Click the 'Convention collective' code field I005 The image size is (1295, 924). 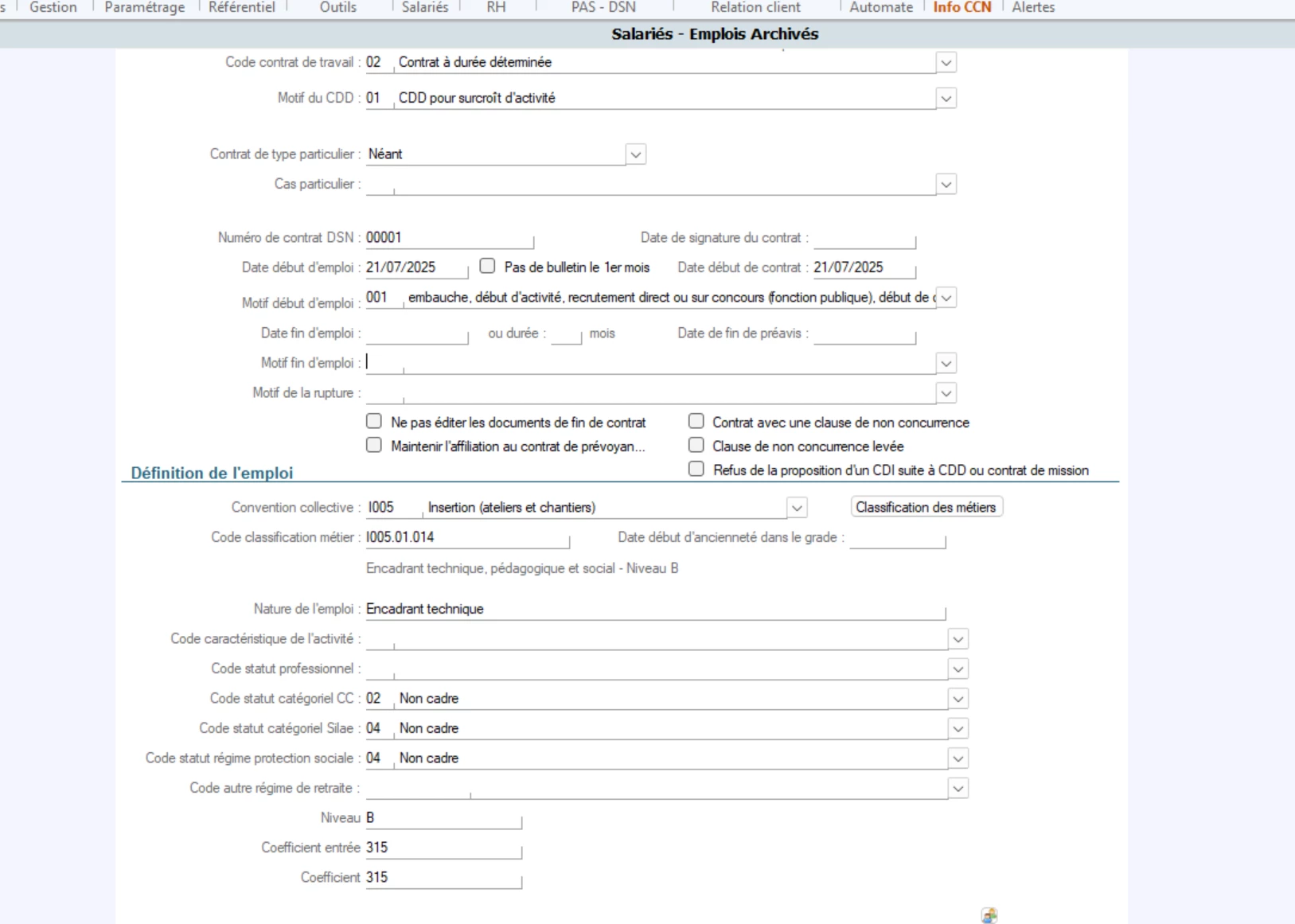395,507
